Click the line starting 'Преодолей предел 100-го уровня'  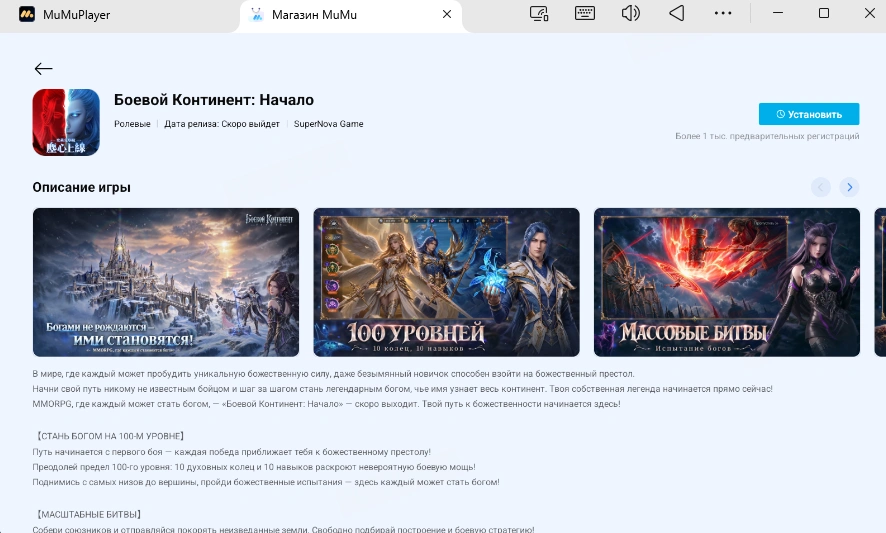(254, 467)
